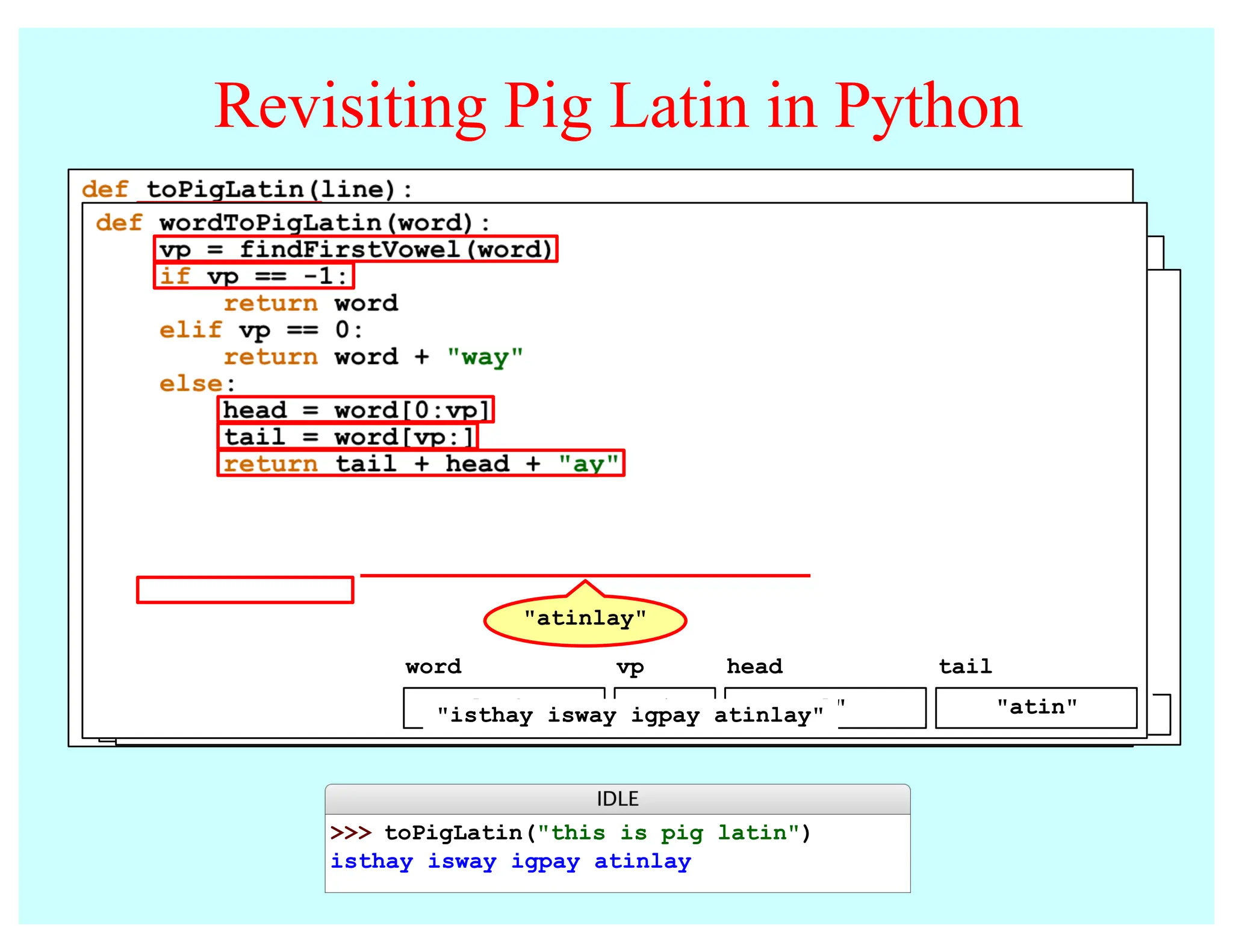Click the "def toPigLatin(line):" code line

pyautogui.click(x=247, y=189)
